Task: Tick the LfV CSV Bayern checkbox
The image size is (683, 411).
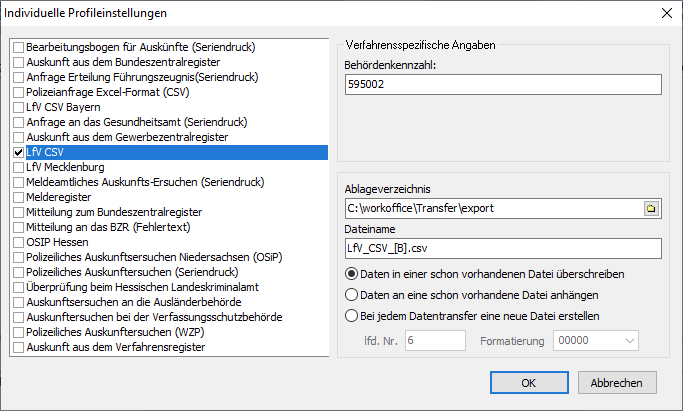Action: click(x=19, y=107)
